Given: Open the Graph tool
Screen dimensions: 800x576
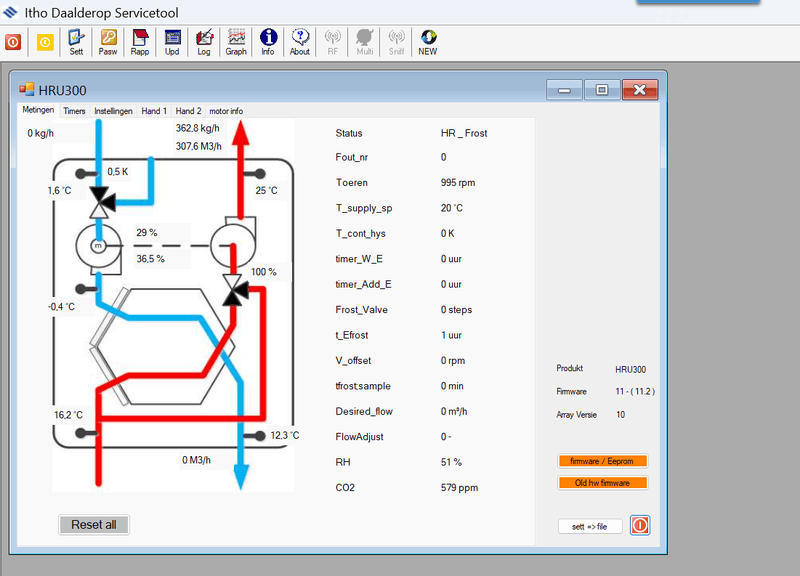Looking at the screenshot, I should pyautogui.click(x=236, y=42).
